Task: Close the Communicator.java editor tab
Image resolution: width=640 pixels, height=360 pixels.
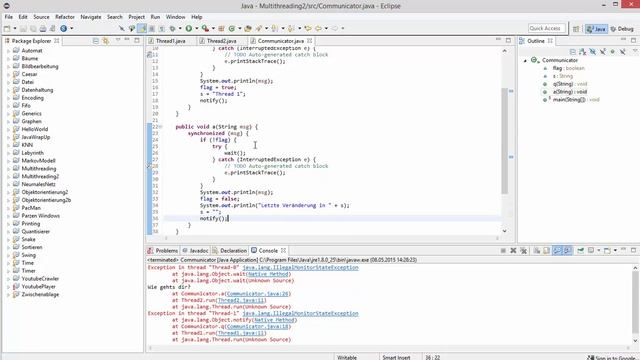Action: [x=309, y=41]
